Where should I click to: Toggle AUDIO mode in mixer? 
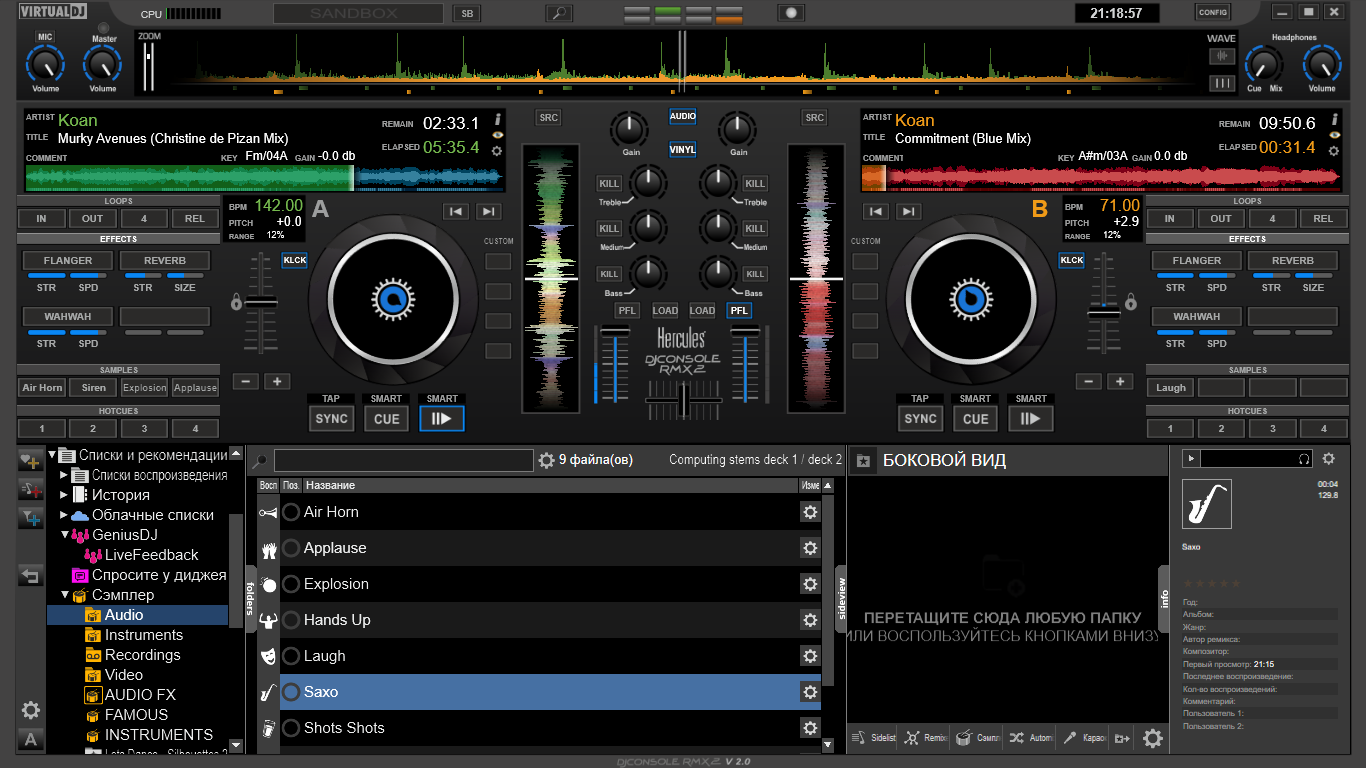point(683,116)
